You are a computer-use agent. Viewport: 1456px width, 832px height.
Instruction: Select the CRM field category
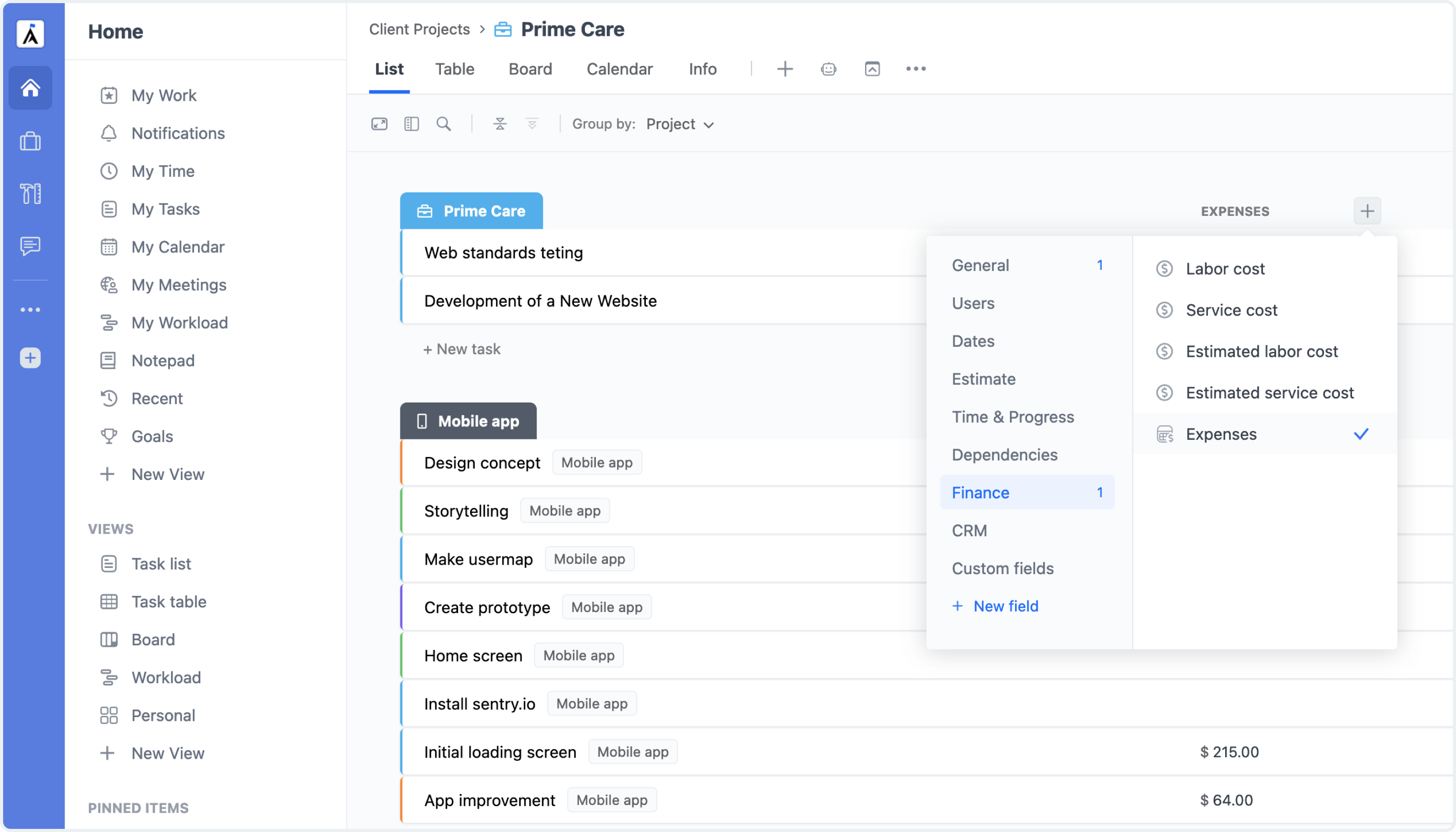point(1028,531)
